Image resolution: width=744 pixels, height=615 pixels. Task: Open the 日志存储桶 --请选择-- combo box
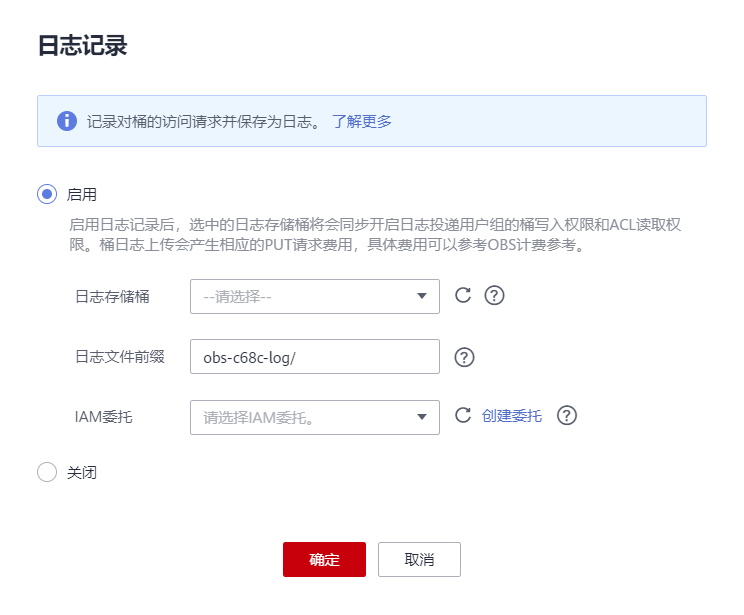coord(300,296)
